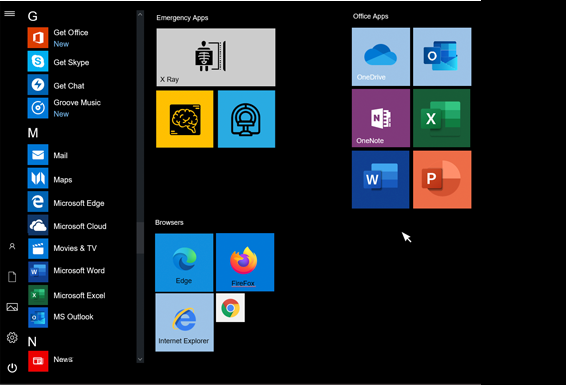Click the 'MS Outlook' label
566x385 pixels.
click(x=73, y=317)
